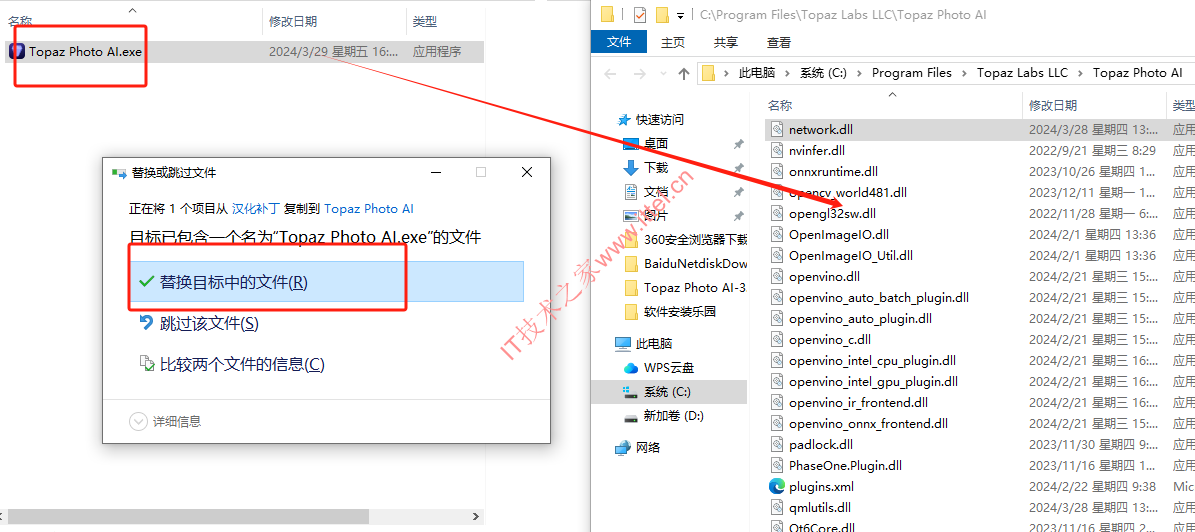Image resolution: width=1195 pixels, height=532 pixels.
Task: Open quick access toolbar customize dropdown
Action: point(680,14)
